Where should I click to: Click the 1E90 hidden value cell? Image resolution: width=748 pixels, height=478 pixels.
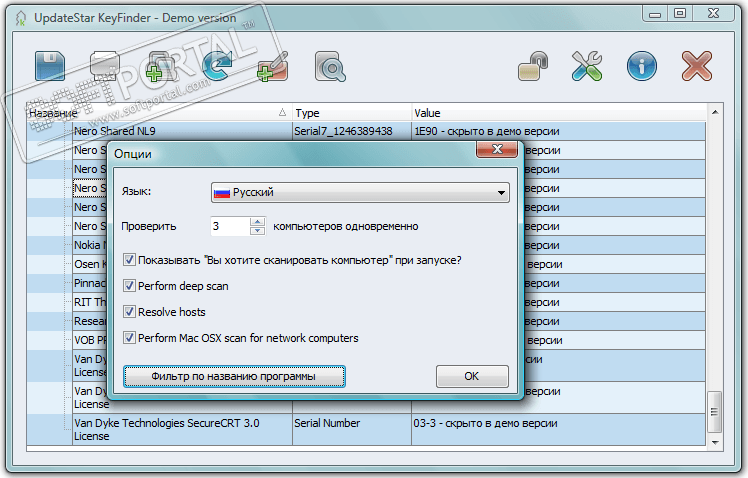click(x=558, y=131)
